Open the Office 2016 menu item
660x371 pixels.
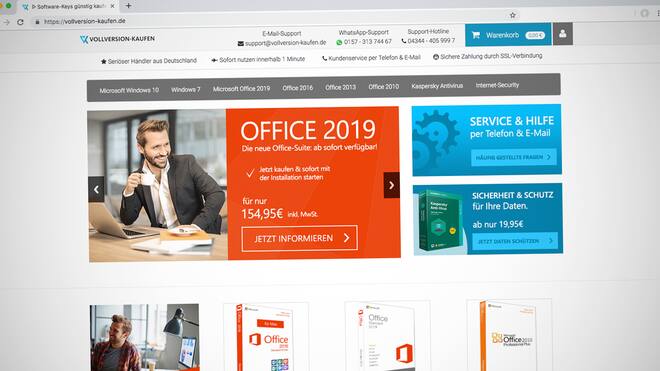point(298,88)
